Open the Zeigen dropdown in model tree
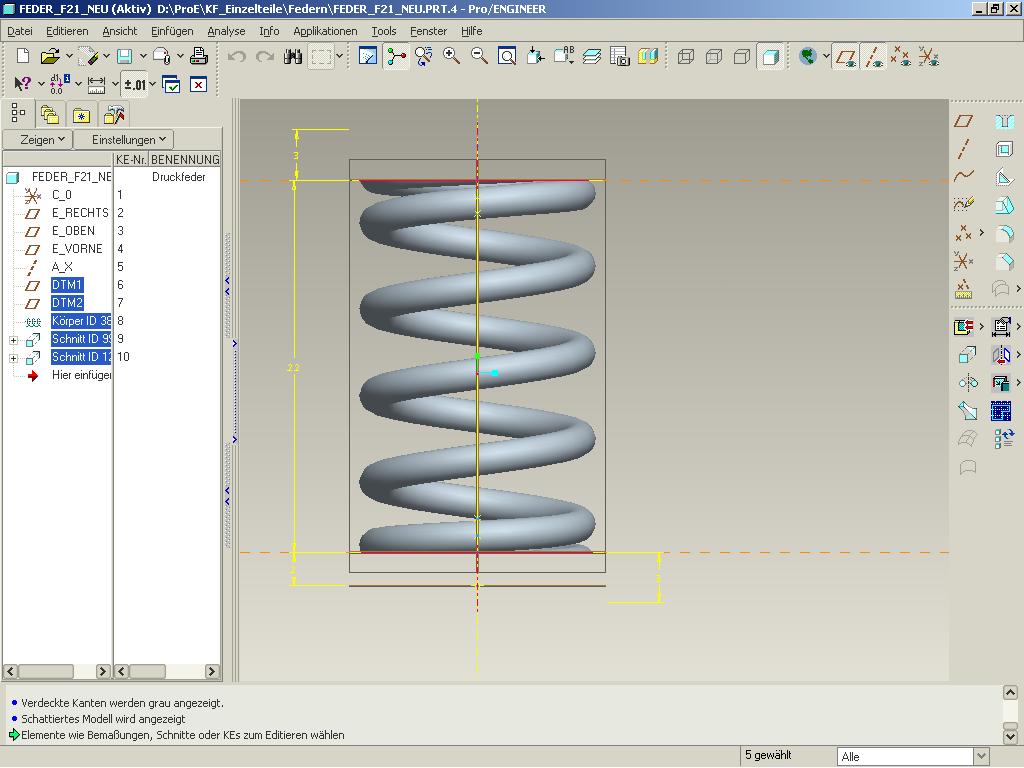 (44, 140)
